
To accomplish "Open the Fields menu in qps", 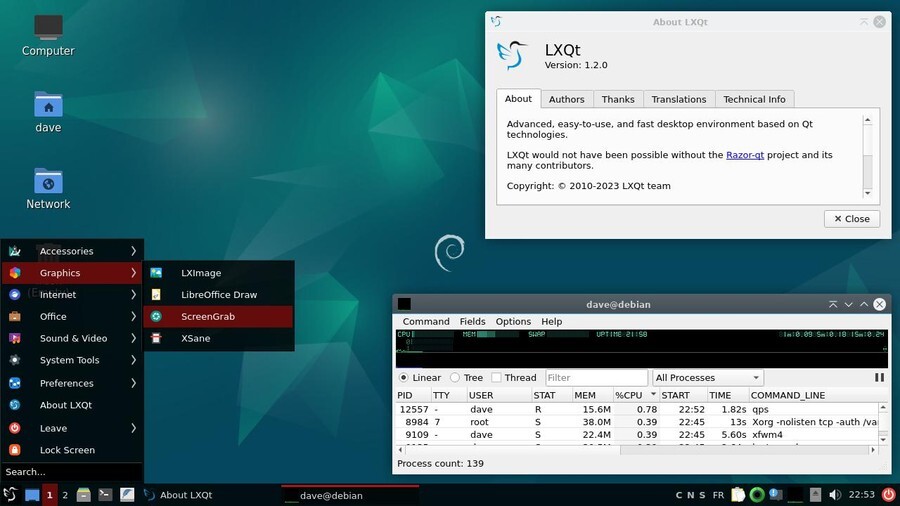I will (472, 321).
